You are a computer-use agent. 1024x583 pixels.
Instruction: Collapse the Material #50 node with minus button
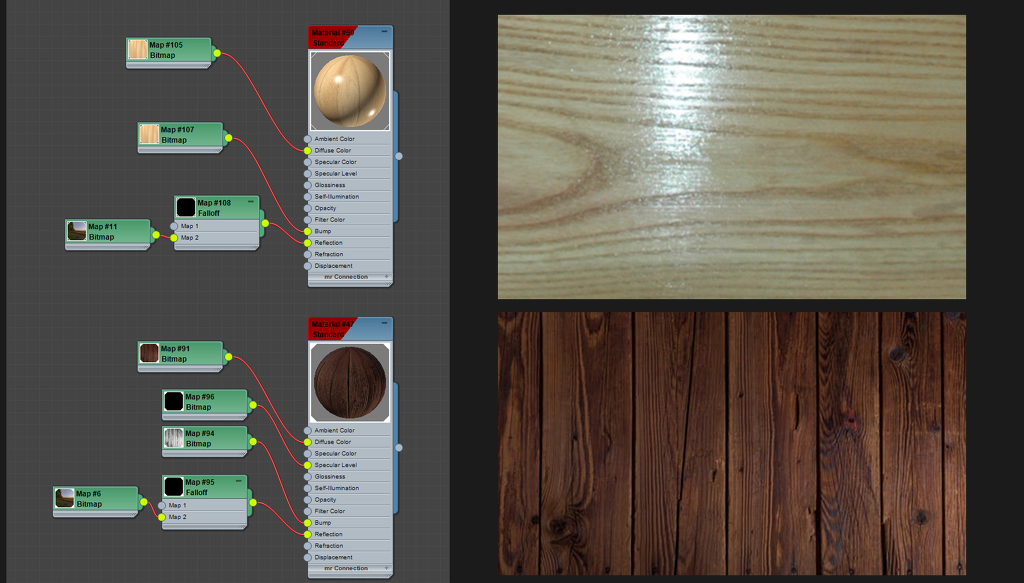tap(384, 31)
